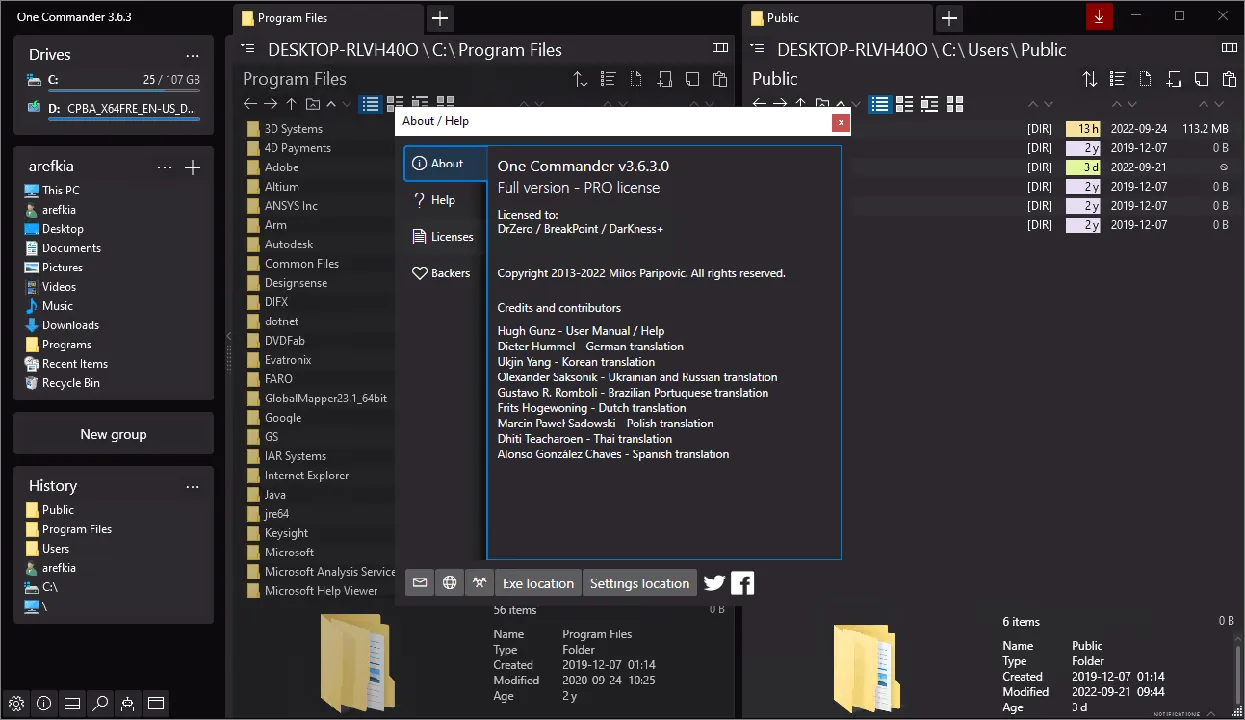This screenshot has width=1245, height=720.
Task: Open the website globe icon button
Action: pos(450,583)
